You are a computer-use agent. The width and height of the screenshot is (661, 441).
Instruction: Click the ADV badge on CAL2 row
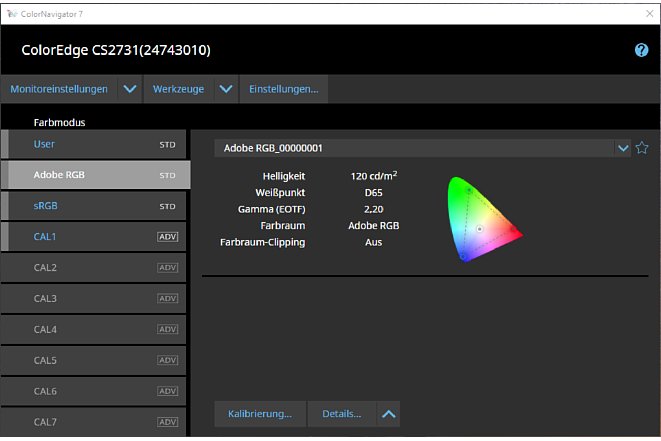click(x=167, y=268)
